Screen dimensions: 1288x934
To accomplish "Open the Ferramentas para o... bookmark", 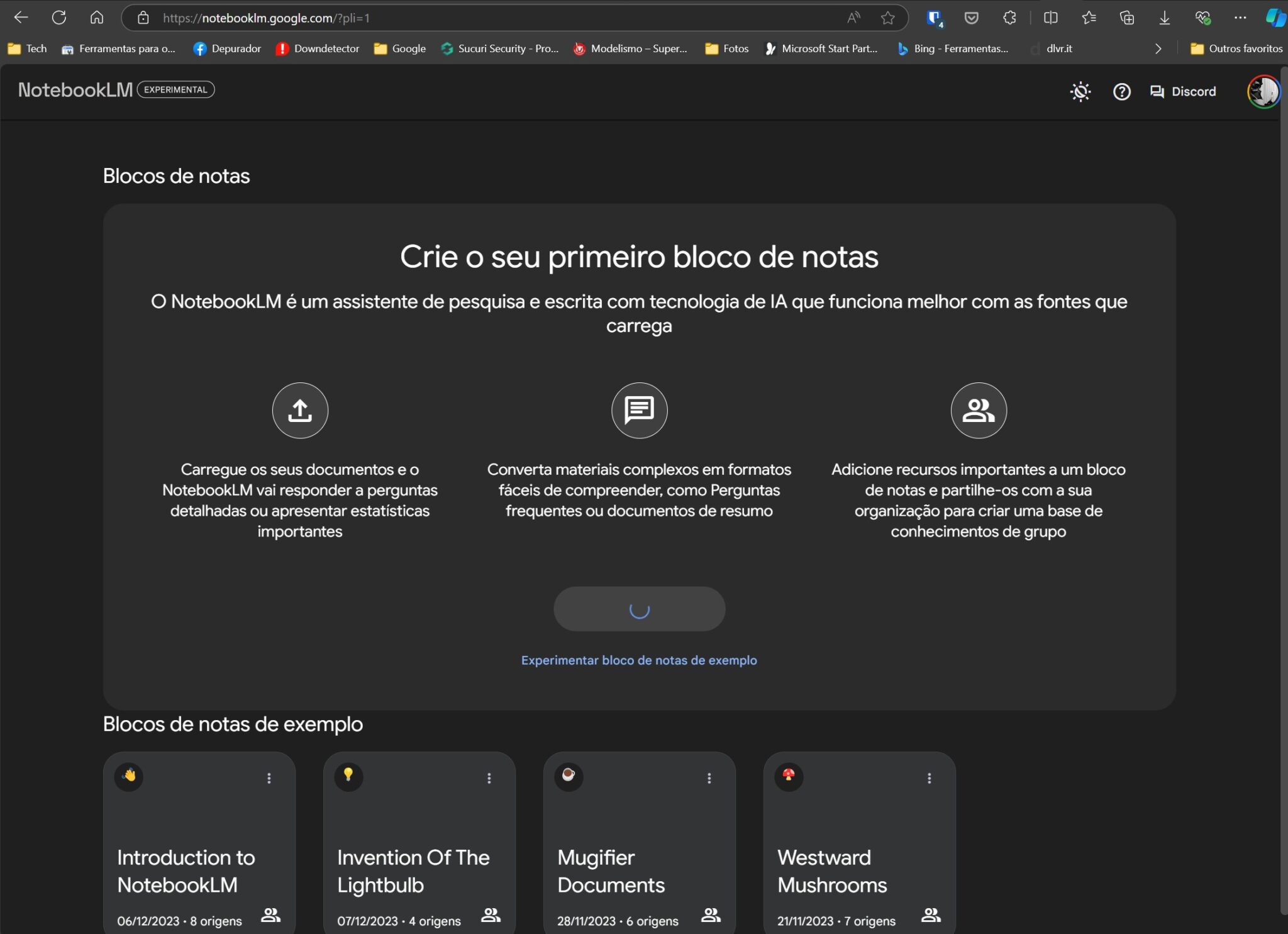I will [x=118, y=48].
